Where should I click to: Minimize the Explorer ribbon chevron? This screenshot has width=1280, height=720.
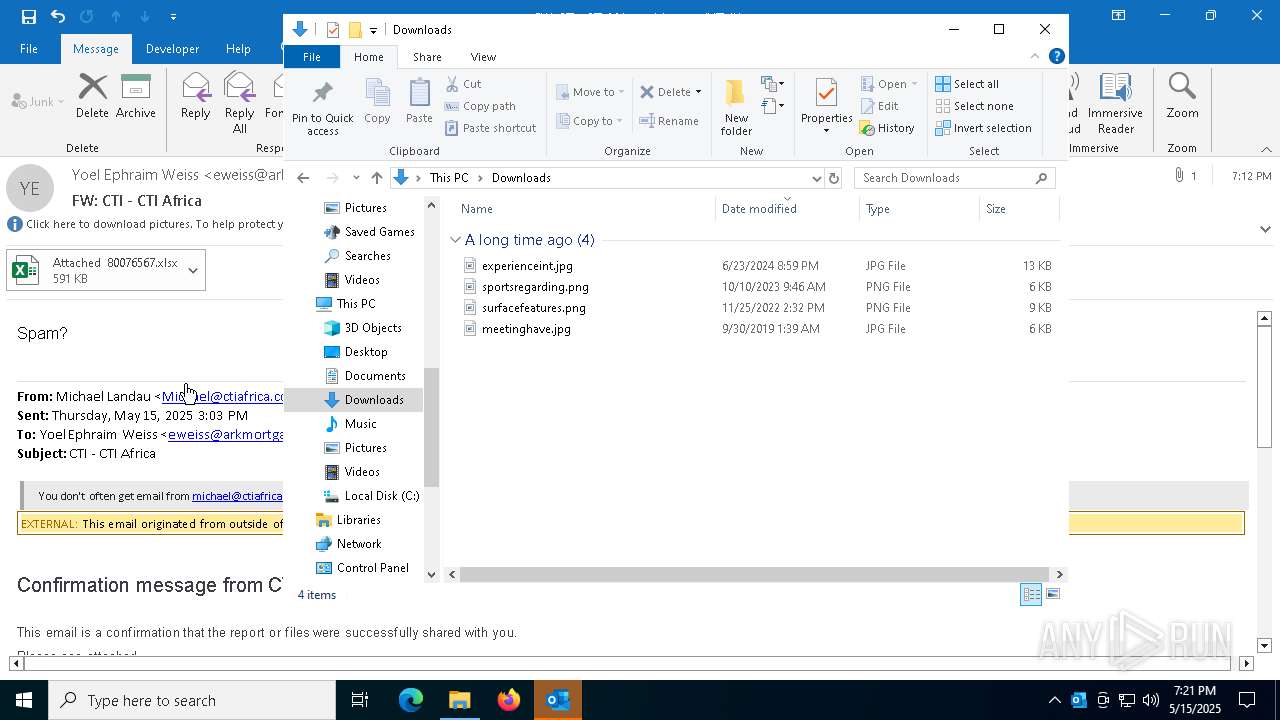[x=1035, y=57]
